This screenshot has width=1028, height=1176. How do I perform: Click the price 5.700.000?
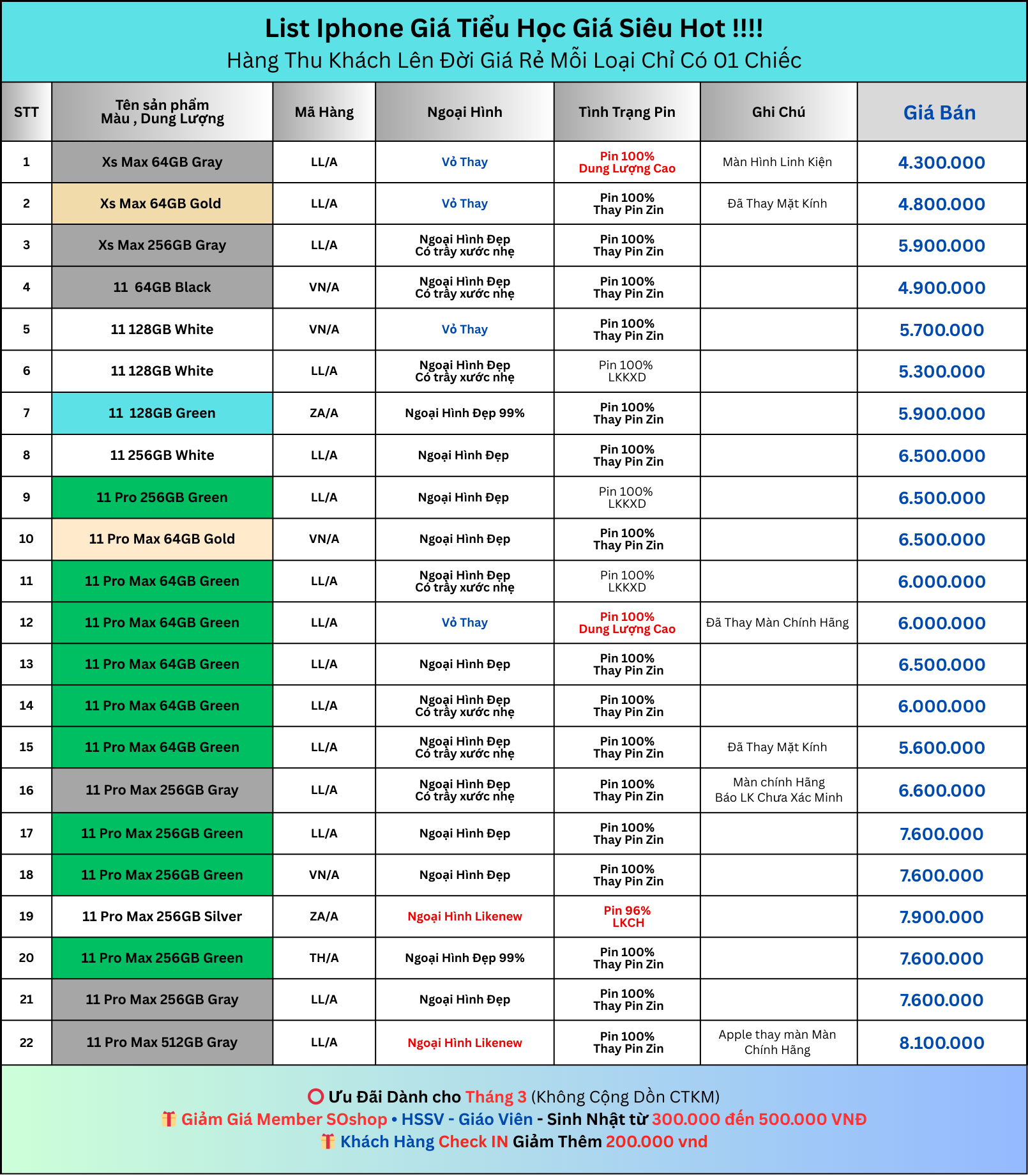pyautogui.click(x=942, y=330)
